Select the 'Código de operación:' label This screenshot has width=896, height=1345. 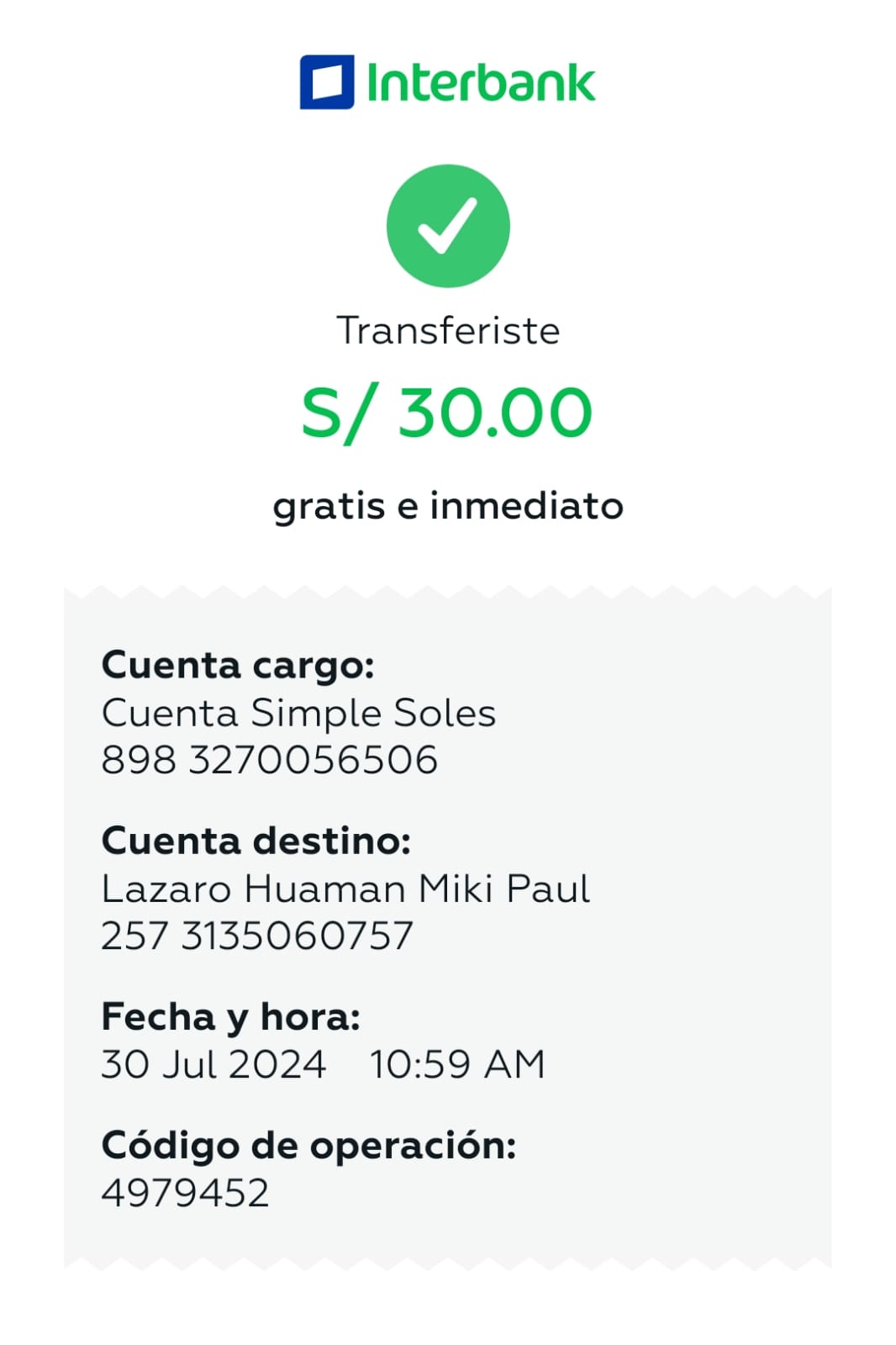click(x=308, y=1145)
